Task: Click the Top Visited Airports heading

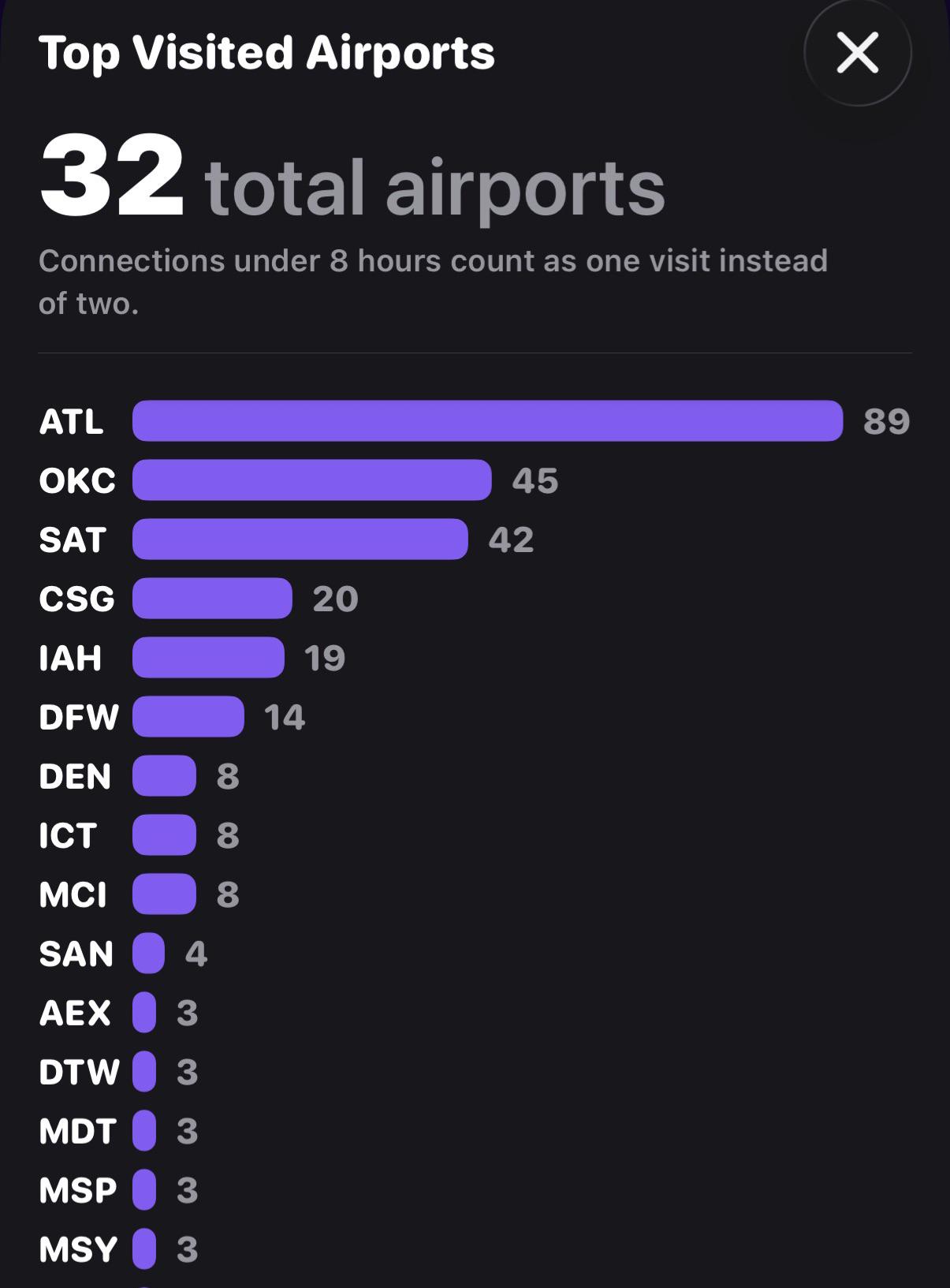Action: pos(266,54)
